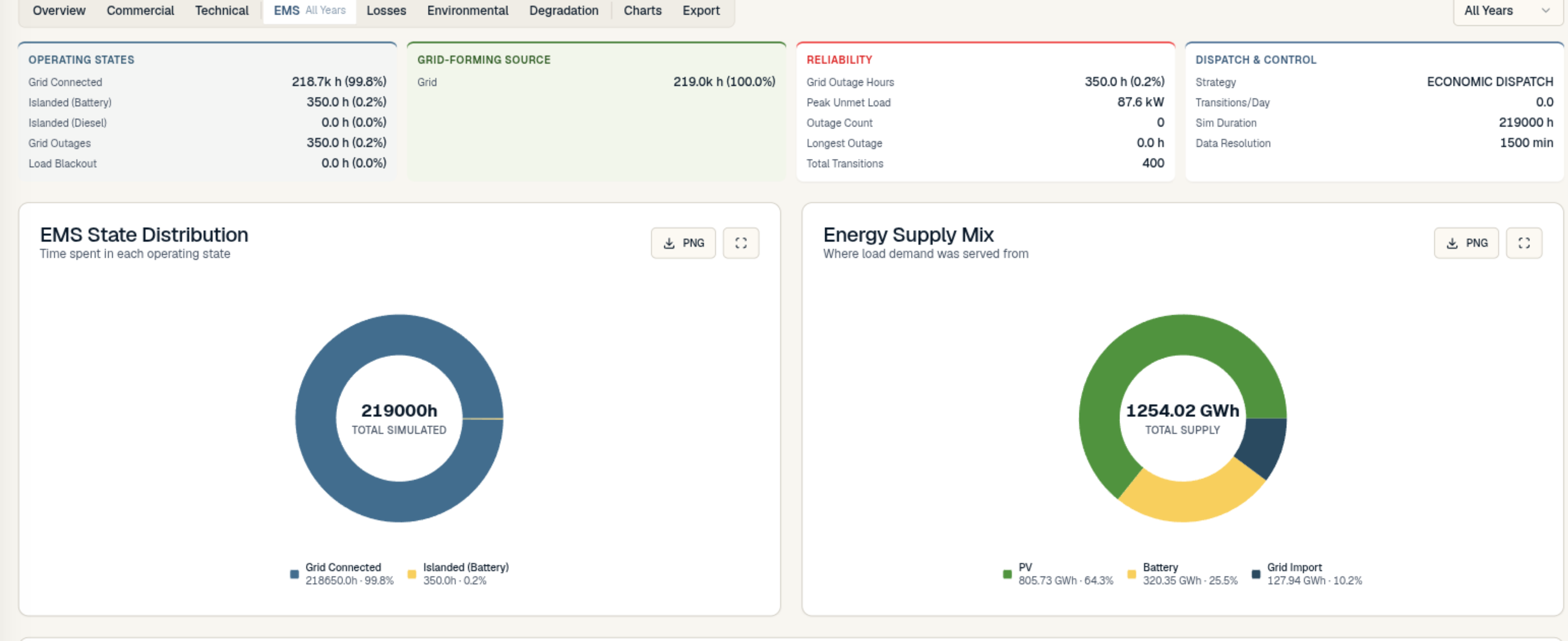This screenshot has height=641, width=1568.
Task: Click the RELIABILITY card heading
Action: 839,60
